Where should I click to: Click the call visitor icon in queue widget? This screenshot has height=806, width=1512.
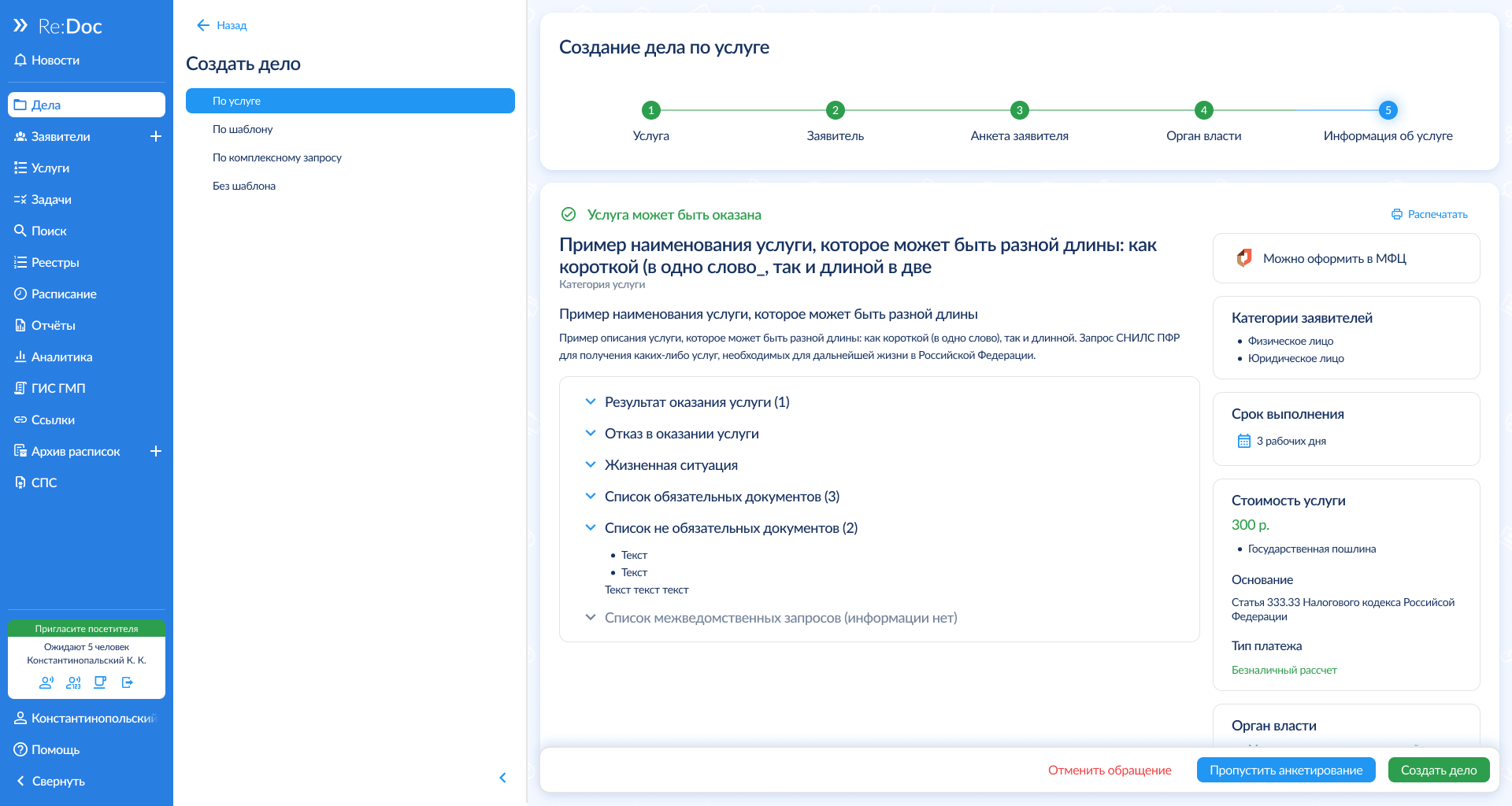pyautogui.click(x=46, y=682)
